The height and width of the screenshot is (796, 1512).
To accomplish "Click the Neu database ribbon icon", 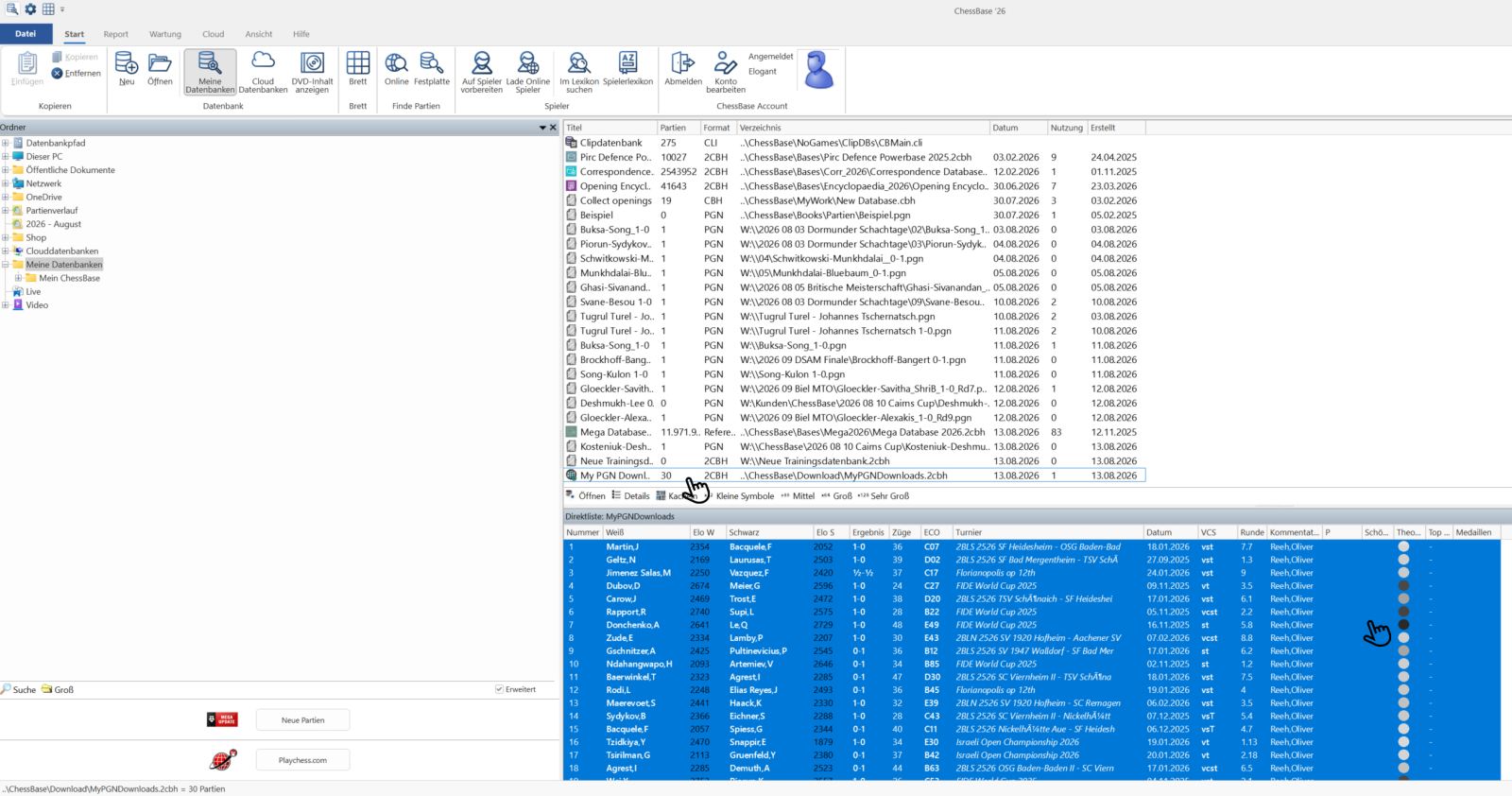I will click(x=127, y=68).
